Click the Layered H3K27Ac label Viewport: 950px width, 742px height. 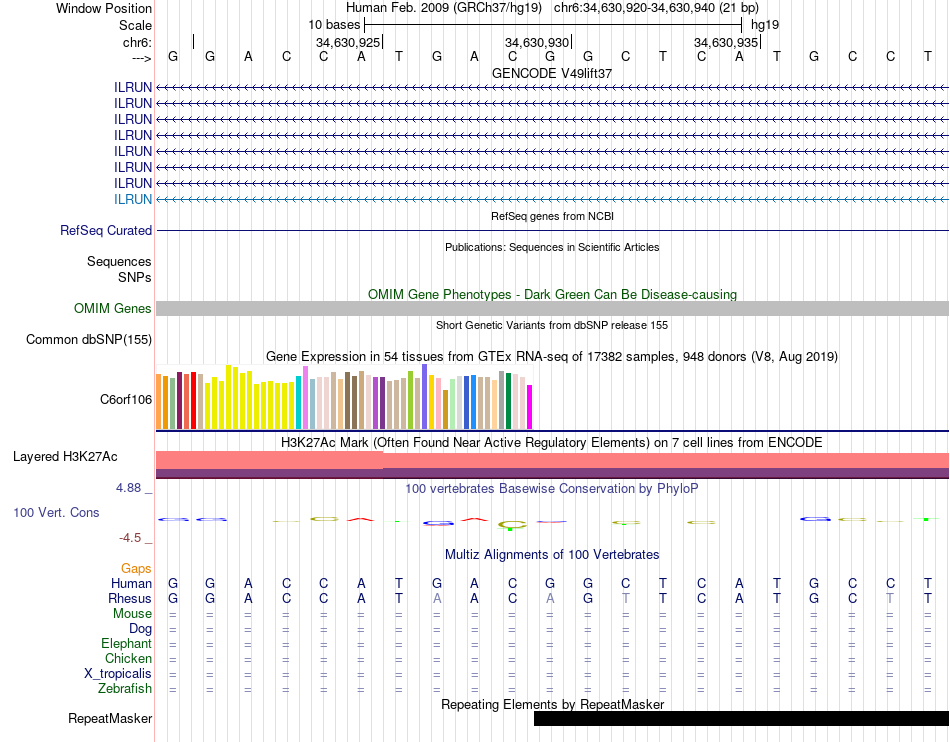[x=65, y=457]
